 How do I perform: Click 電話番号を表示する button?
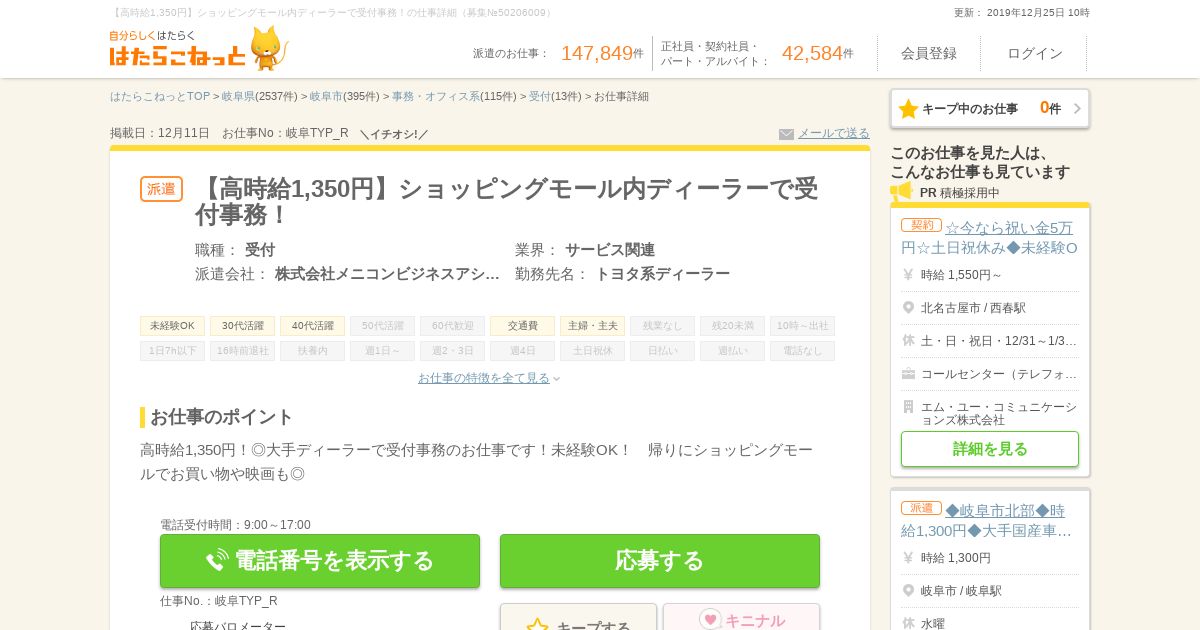coord(320,561)
